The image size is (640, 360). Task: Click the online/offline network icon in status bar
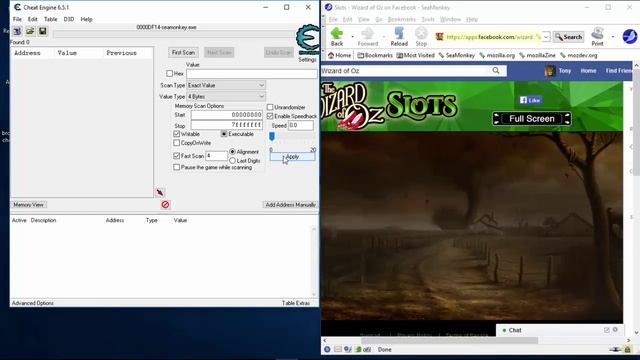click(x=616, y=349)
